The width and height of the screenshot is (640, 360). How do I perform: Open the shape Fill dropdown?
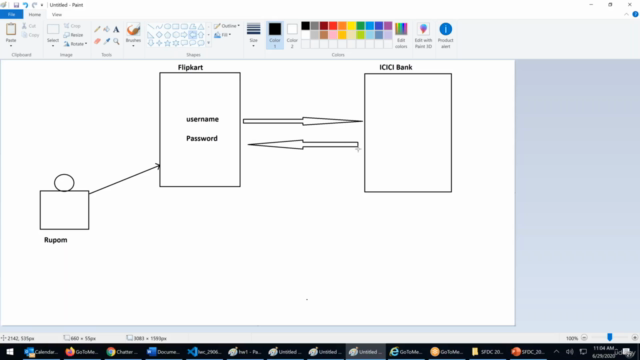click(x=223, y=35)
